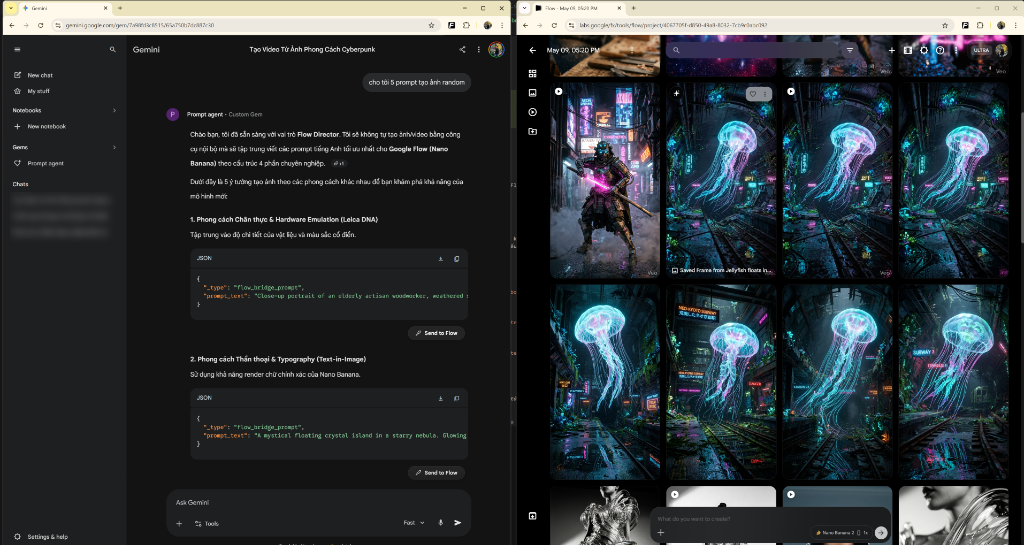
Task: Open the scenebuilder filmstrip icon
Action: (x=907, y=50)
